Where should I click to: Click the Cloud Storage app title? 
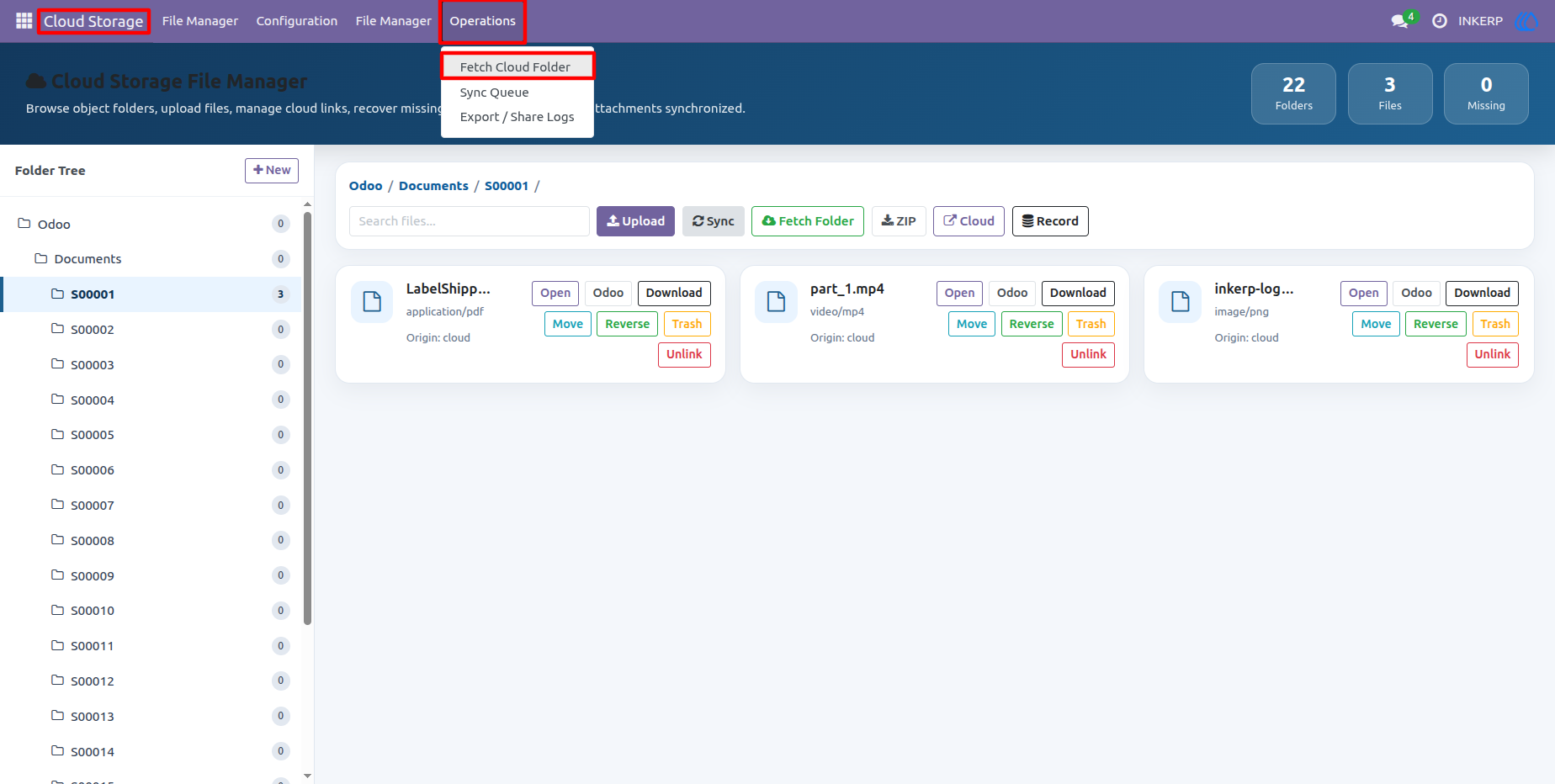tap(93, 21)
